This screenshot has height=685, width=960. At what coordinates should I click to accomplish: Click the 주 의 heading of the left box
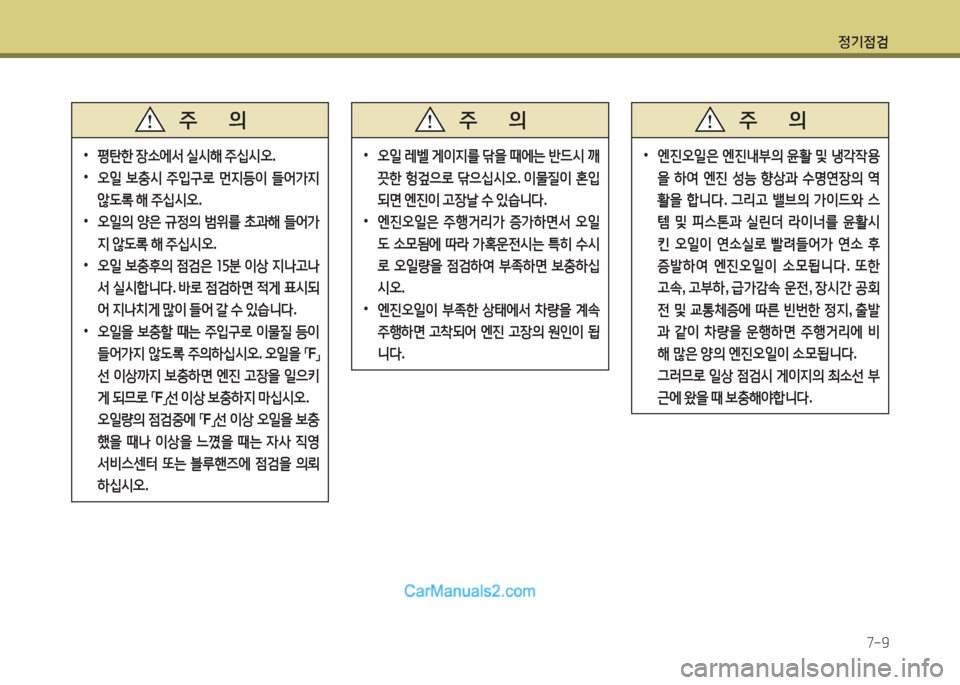tap(212, 120)
